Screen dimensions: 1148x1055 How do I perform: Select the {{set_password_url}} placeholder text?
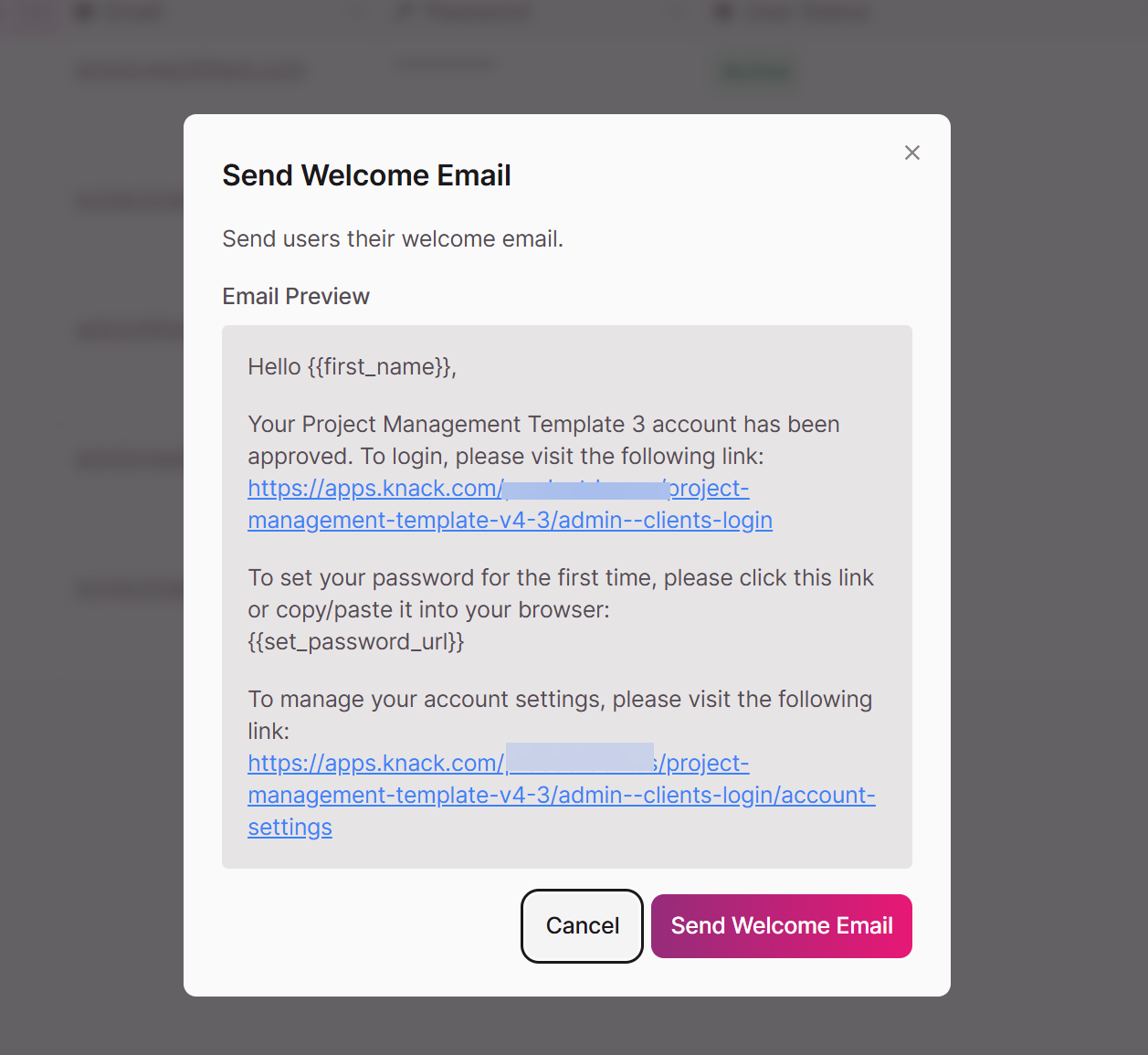[x=356, y=642]
